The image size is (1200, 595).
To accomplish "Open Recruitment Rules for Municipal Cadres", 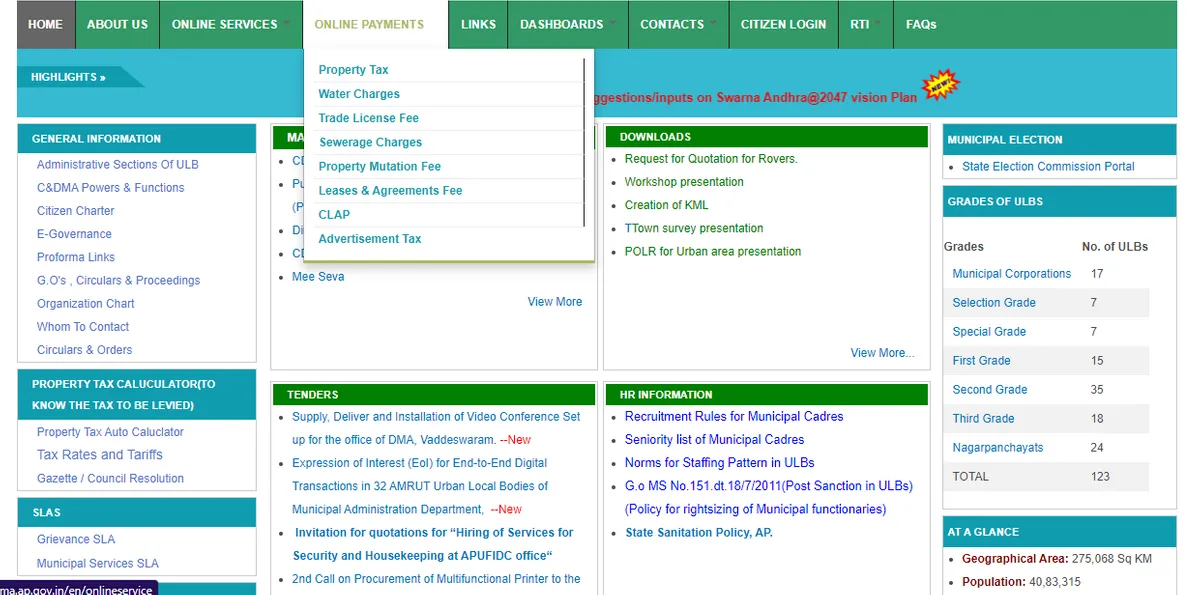I will click(x=733, y=416).
